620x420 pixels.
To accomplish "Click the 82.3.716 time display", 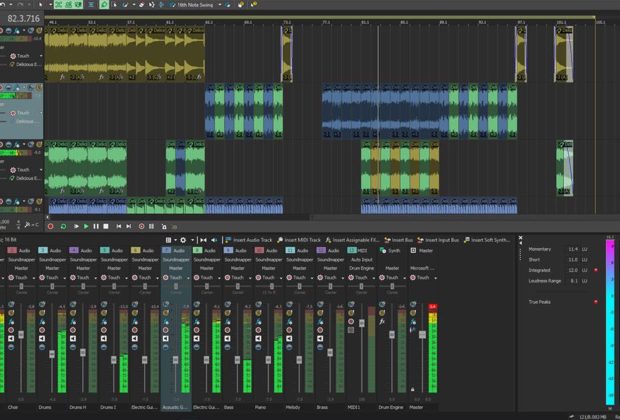I will coord(24,18).
